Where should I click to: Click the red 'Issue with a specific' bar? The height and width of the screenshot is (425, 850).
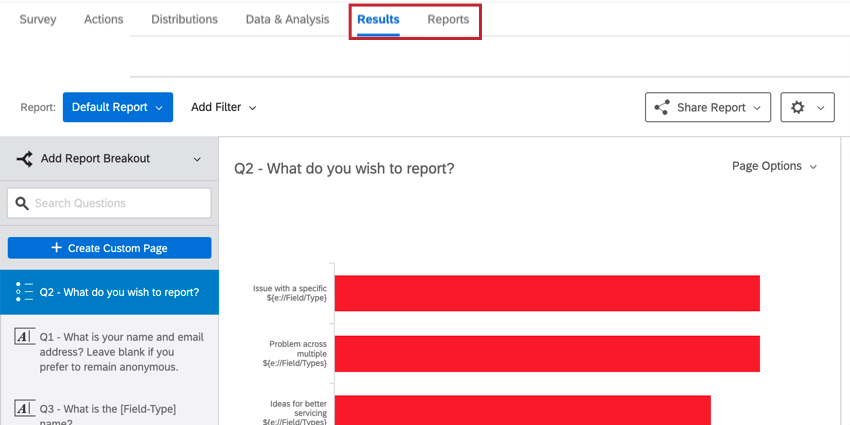[x=547, y=294]
